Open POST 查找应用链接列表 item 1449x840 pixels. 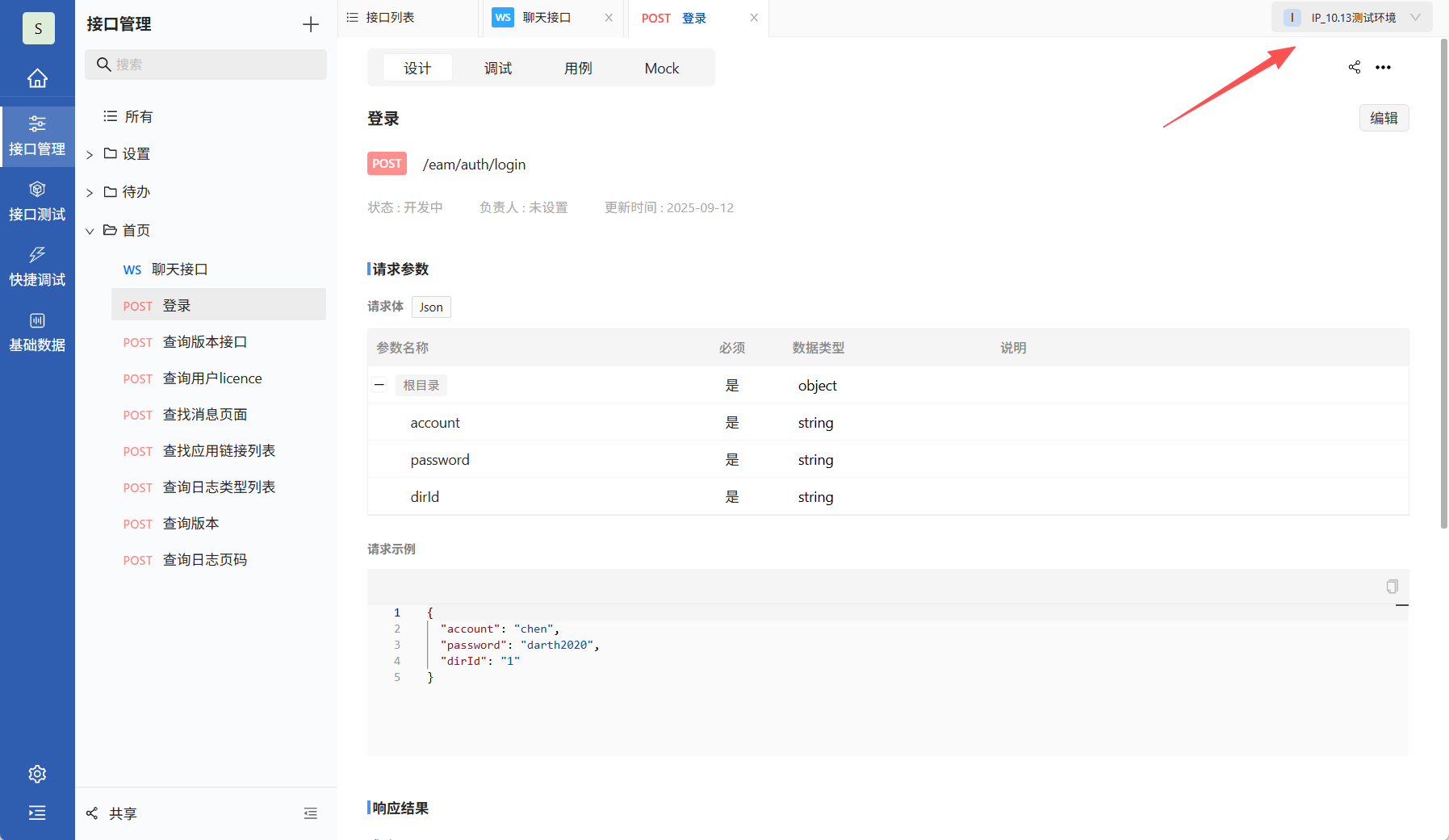click(x=219, y=451)
